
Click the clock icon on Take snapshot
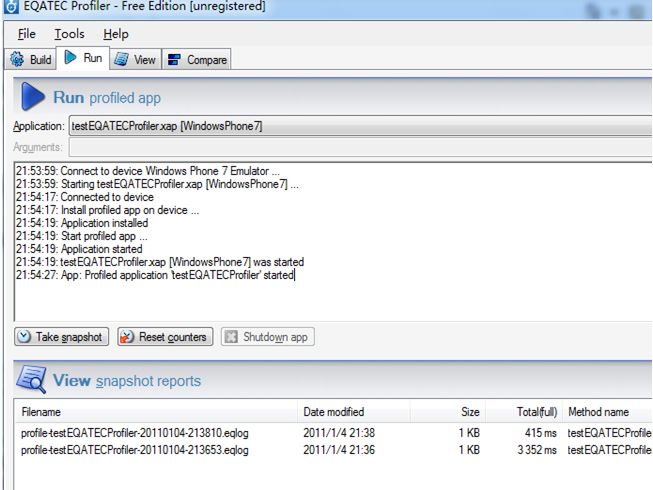click(24, 336)
